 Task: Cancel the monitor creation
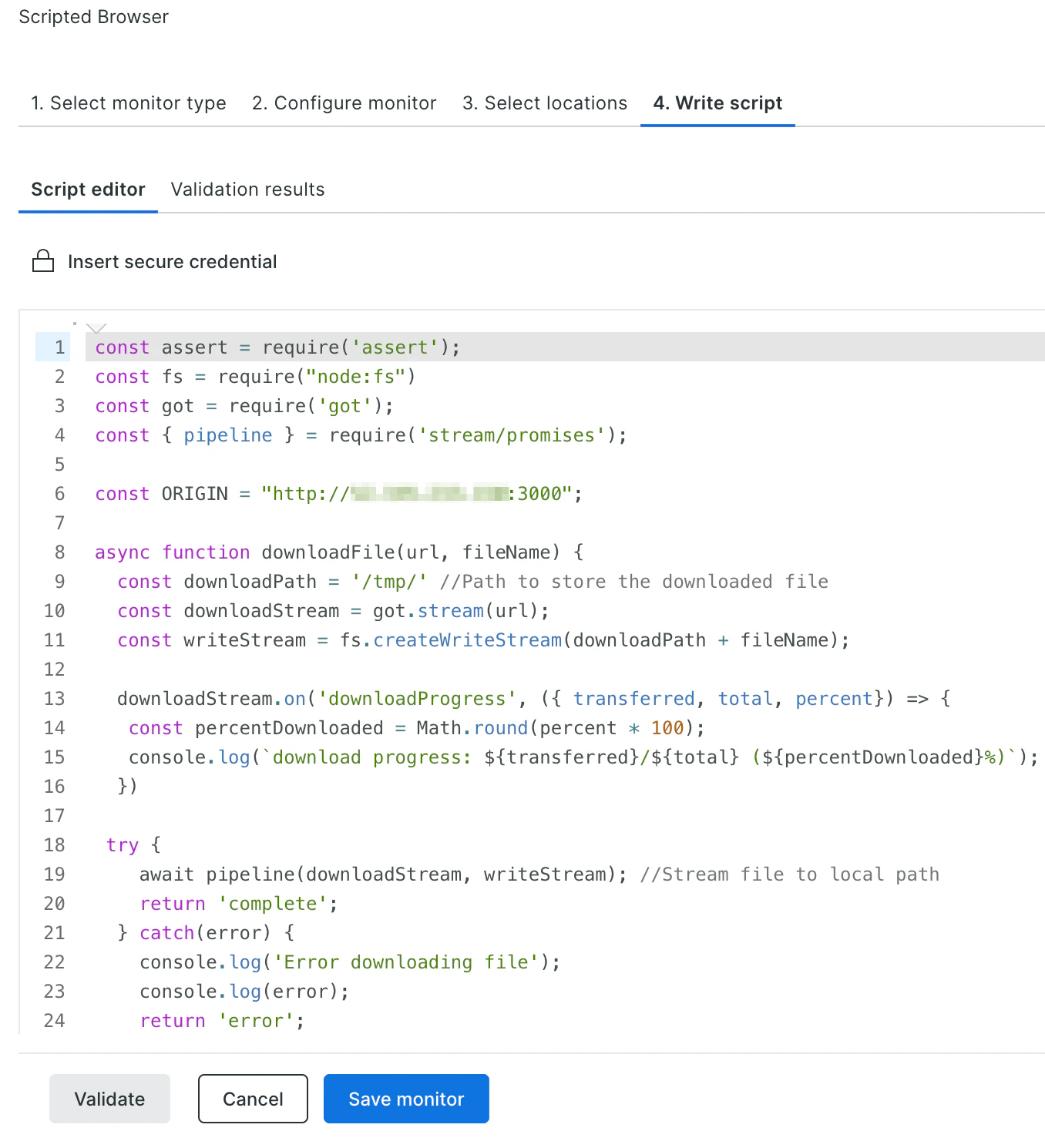[253, 1099]
